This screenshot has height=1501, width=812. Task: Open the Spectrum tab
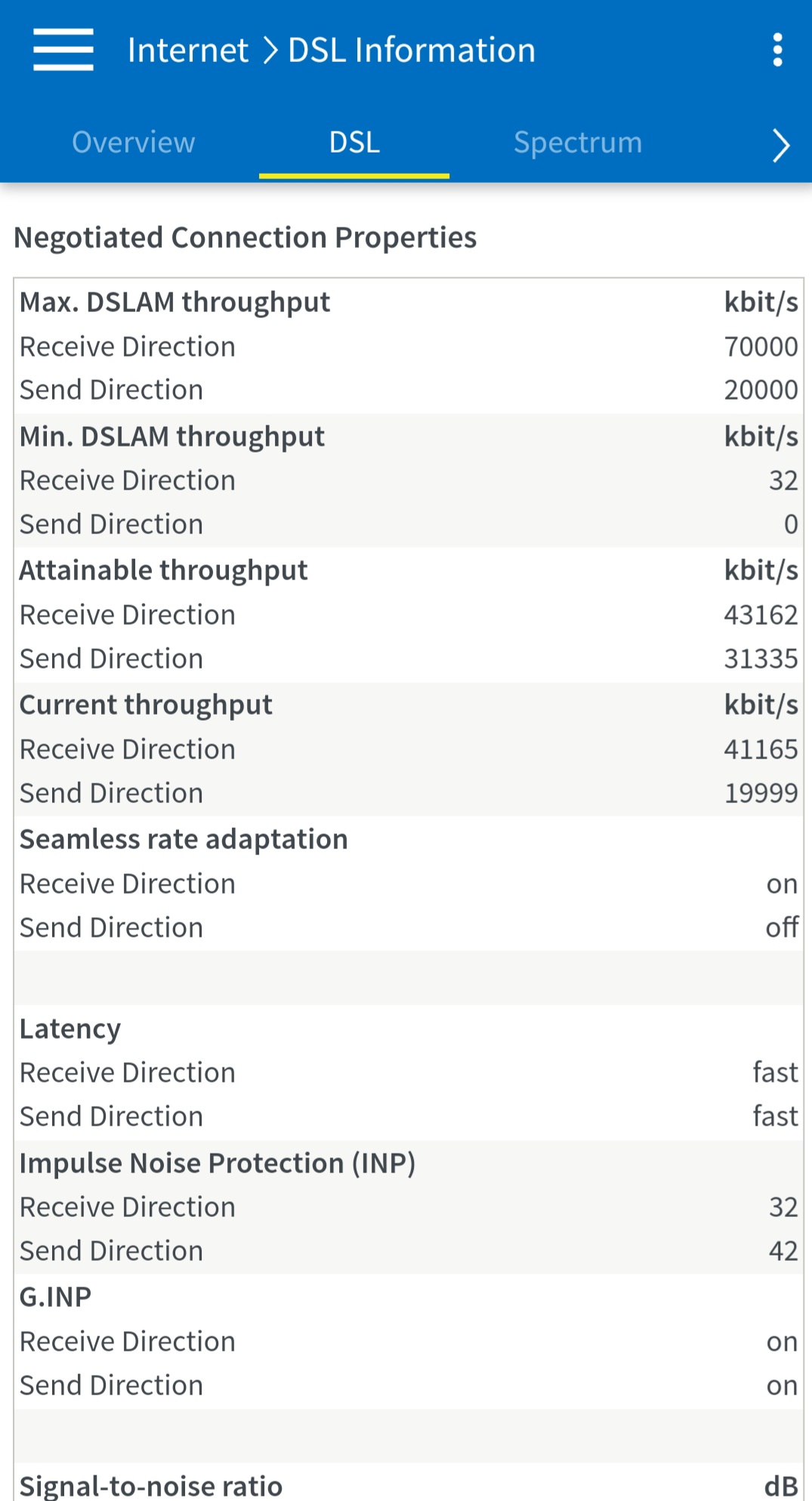pyautogui.click(x=578, y=143)
